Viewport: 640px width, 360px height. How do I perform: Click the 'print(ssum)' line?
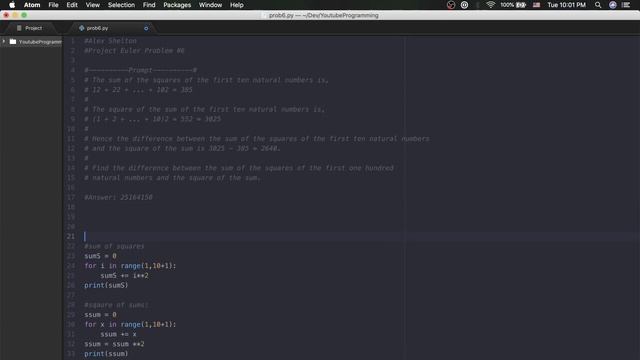106,354
